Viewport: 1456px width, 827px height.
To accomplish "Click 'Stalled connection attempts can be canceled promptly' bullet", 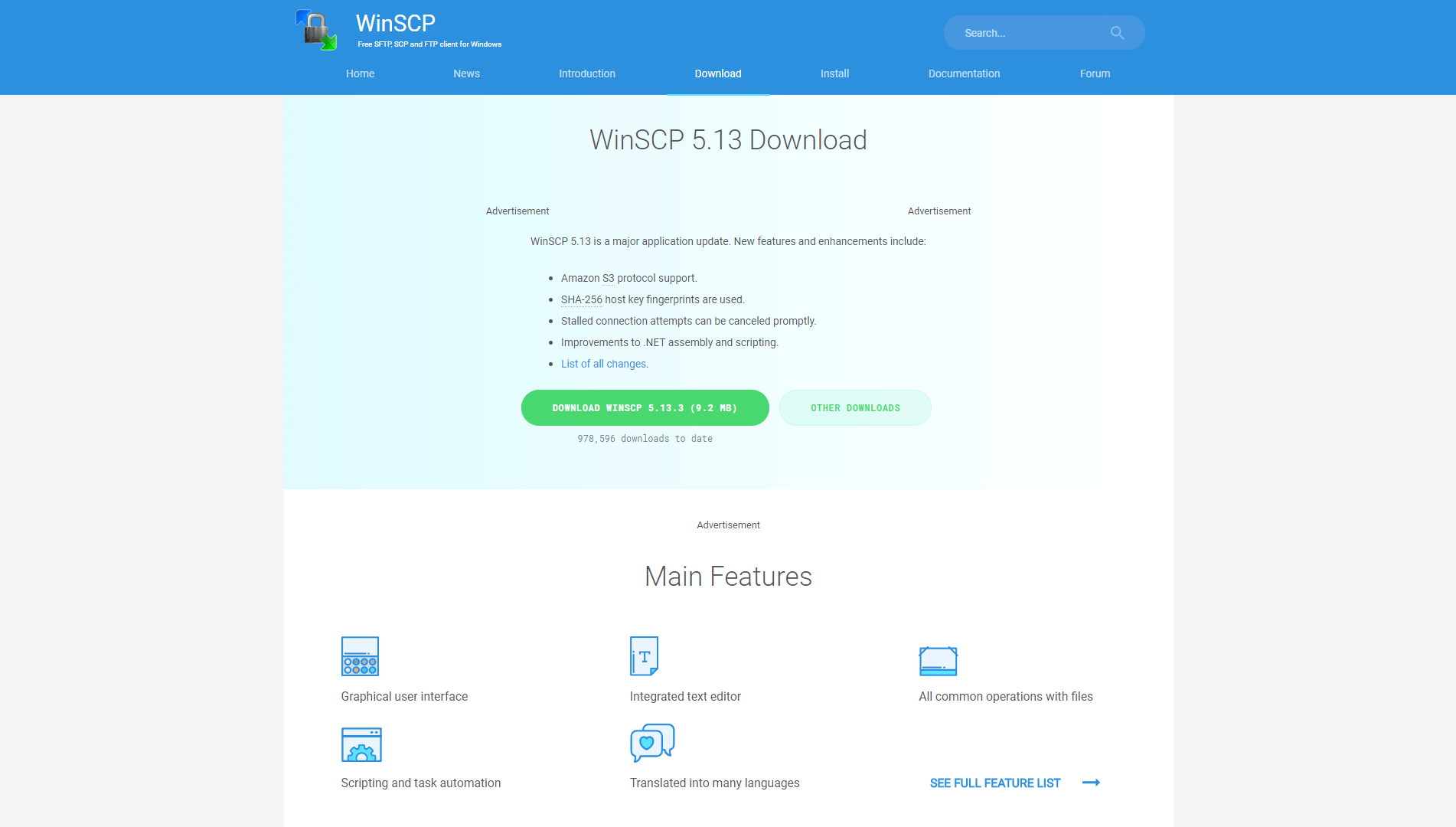I will pos(688,321).
